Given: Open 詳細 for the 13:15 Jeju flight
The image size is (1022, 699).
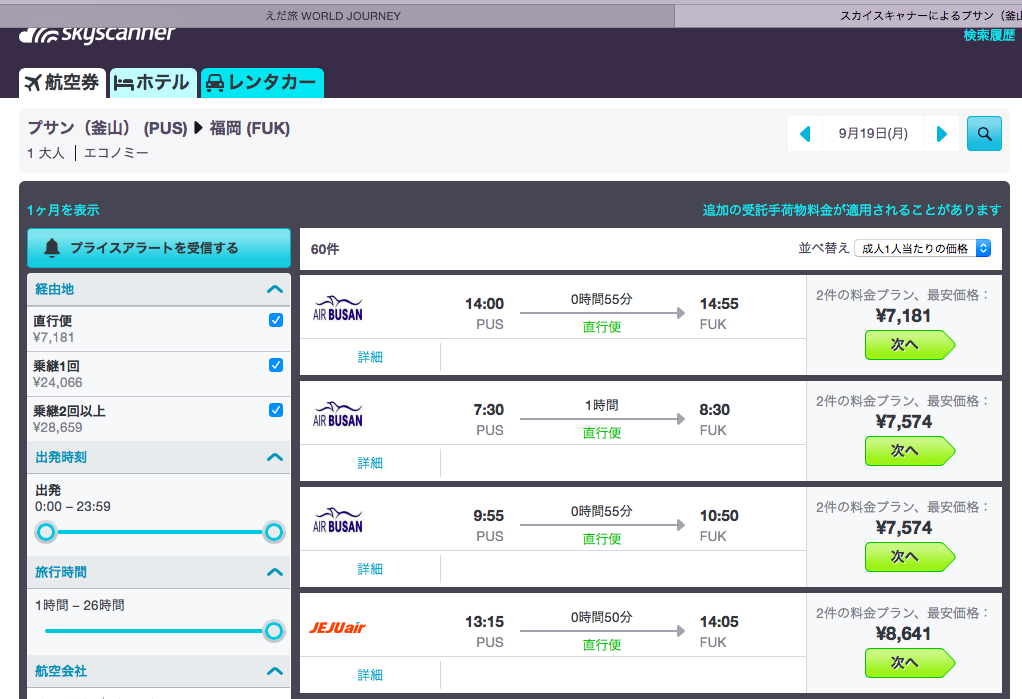Looking at the screenshot, I should point(370,675).
